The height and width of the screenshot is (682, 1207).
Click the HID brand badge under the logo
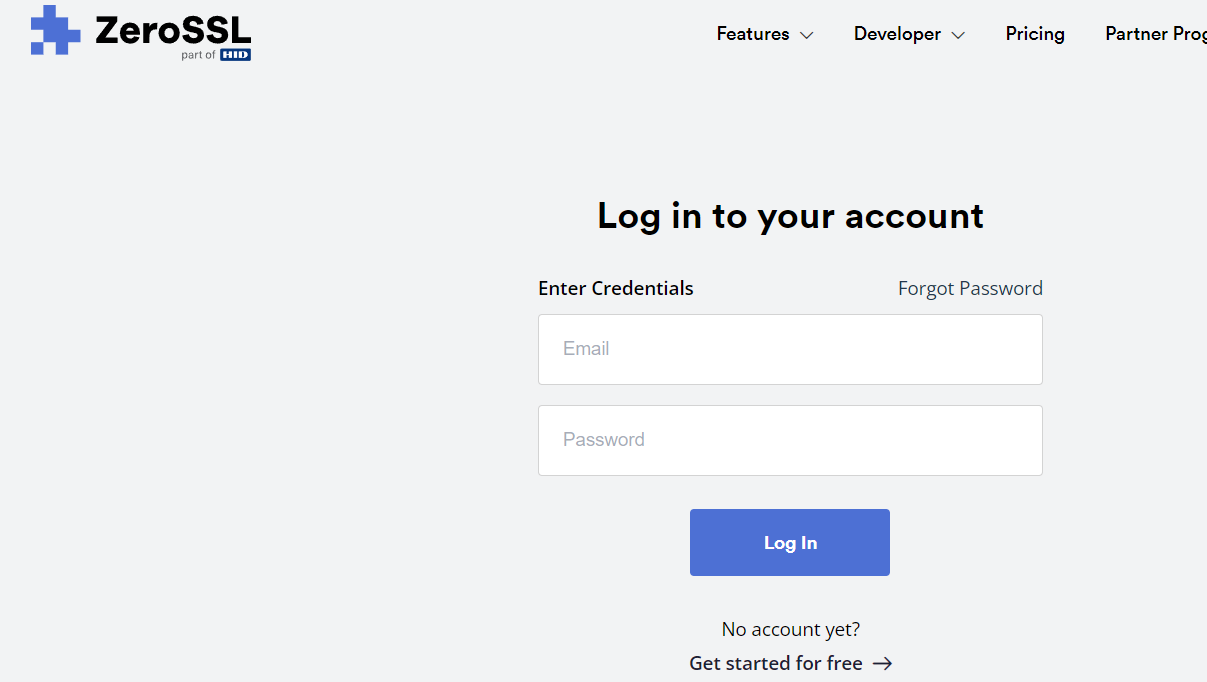point(235,55)
